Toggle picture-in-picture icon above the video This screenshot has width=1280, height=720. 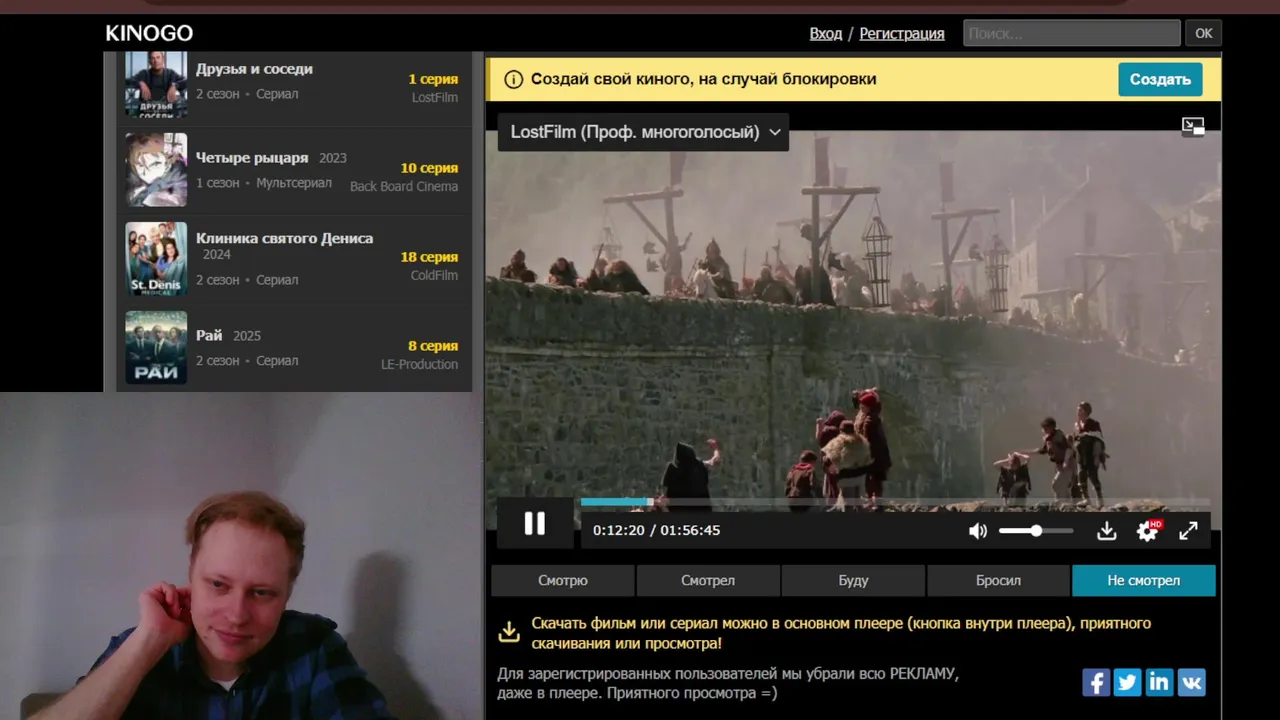1193,126
